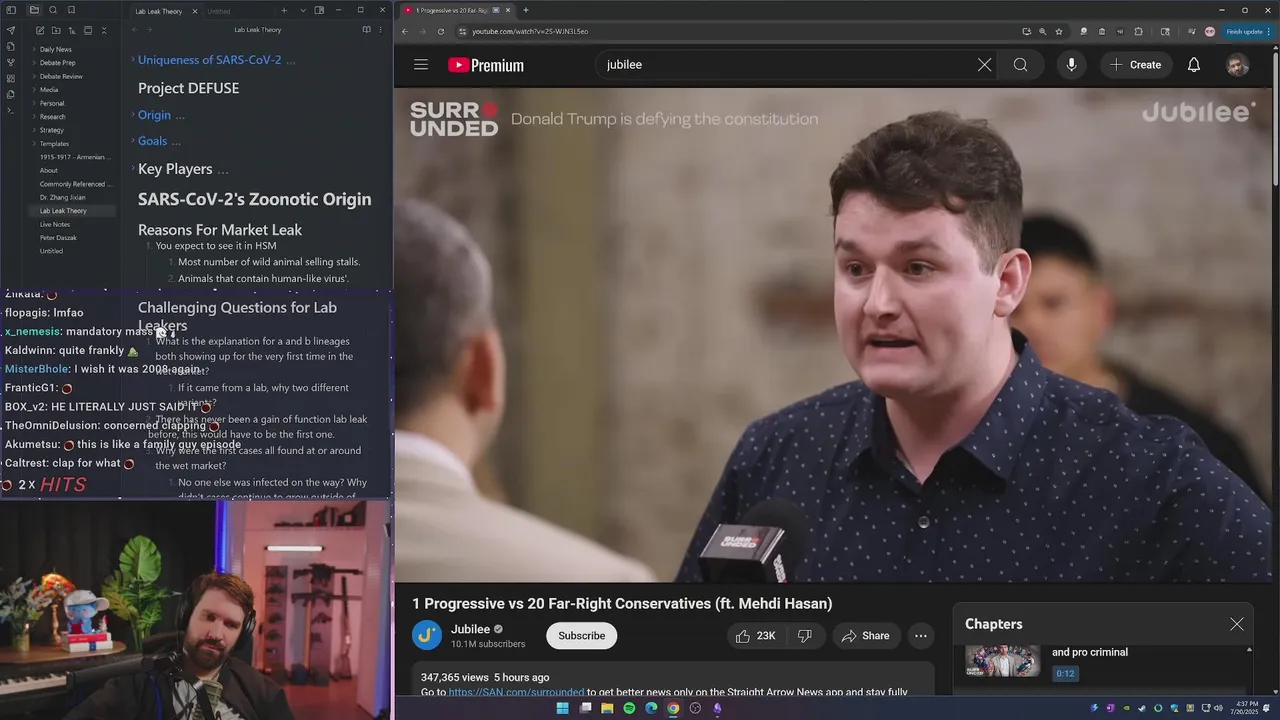Screen dimensions: 1280x720
Task: Toggle the Obsidian right sidebar
Action: point(319,10)
